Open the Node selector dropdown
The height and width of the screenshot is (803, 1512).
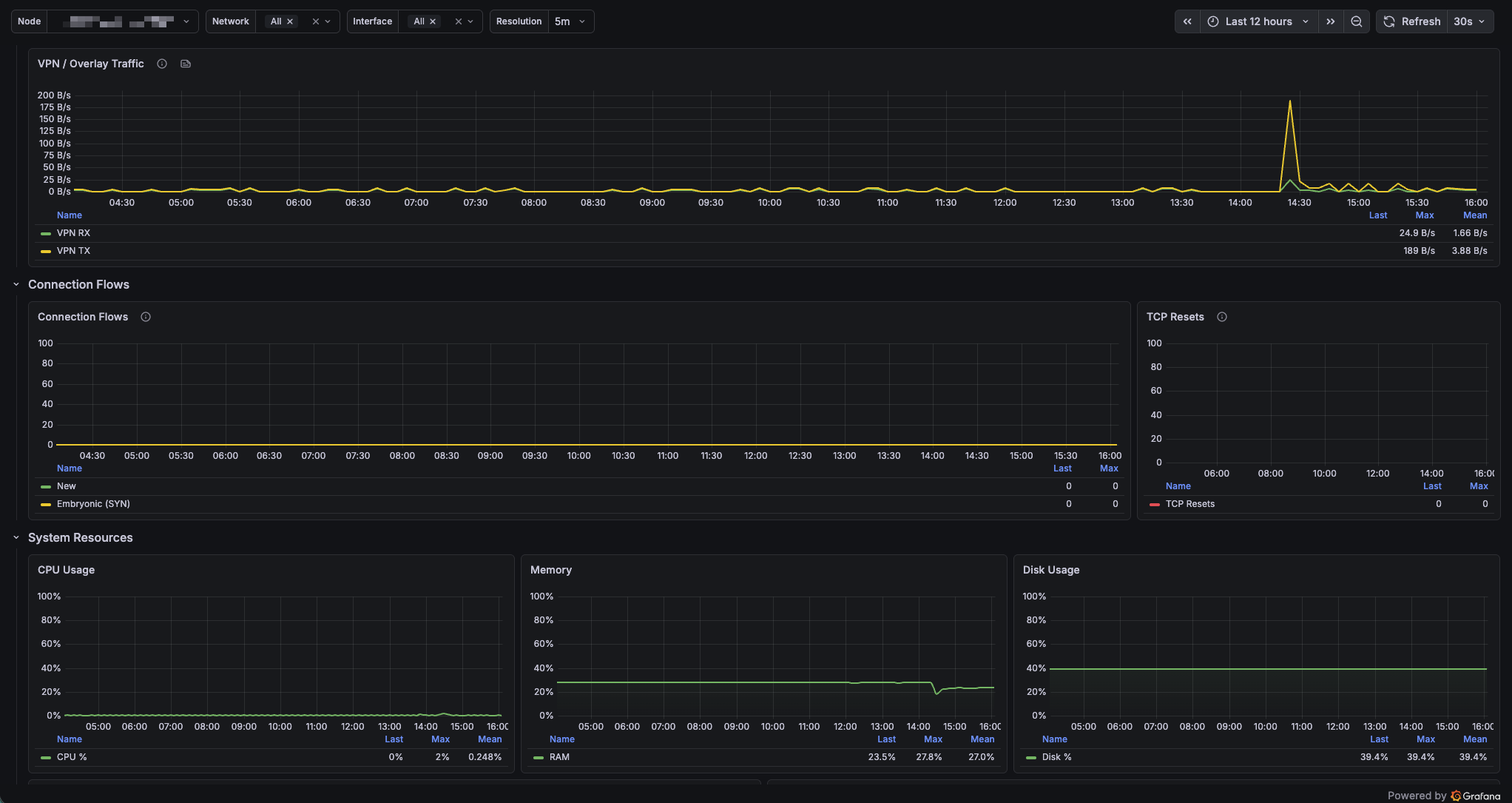point(123,21)
